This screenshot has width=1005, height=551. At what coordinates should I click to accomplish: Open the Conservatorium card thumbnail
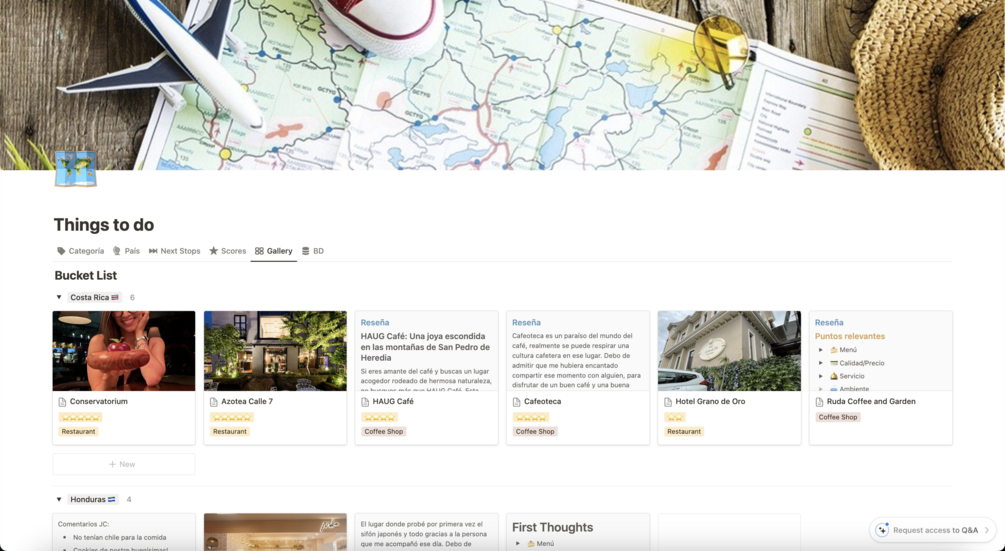124,351
